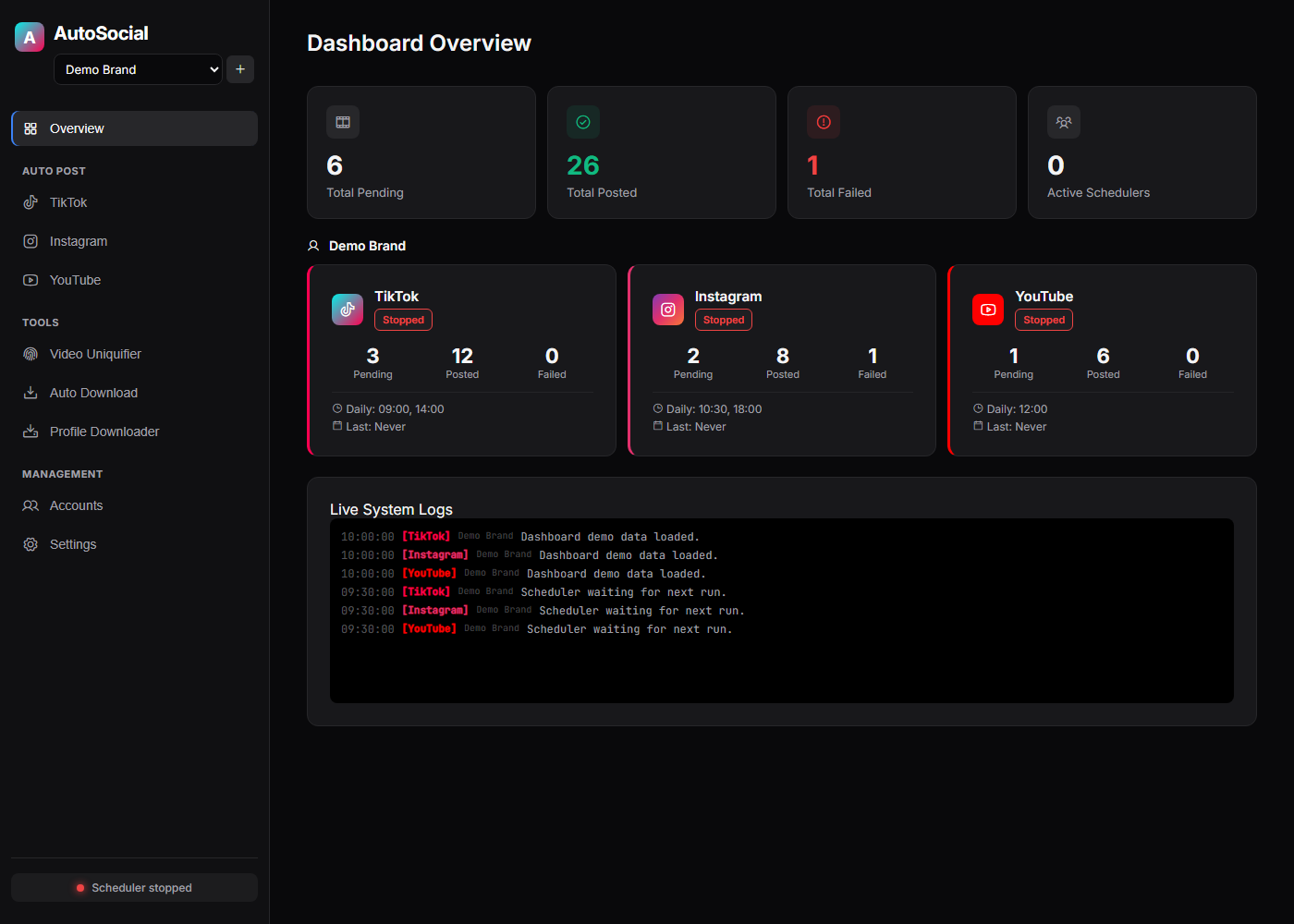Click the Total Pending film icon
1294x924 pixels.
[x=343, y=122]
